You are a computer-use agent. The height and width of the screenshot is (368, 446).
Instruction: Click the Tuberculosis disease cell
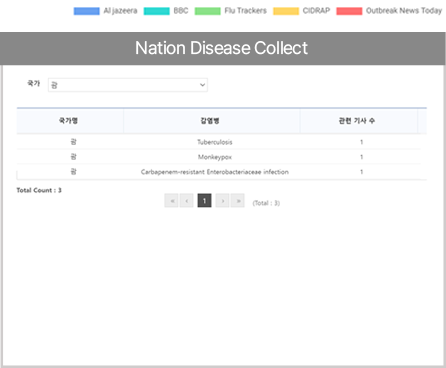[215, 142]
